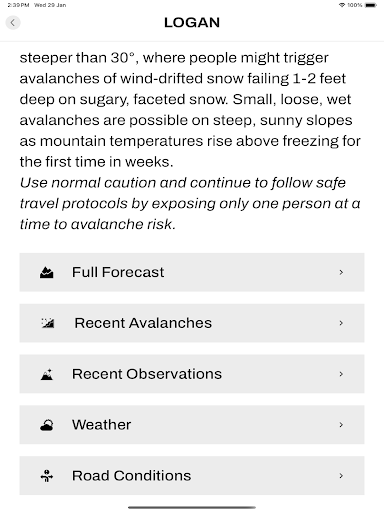The image size is (384, 512).
Task: Click the Road Conditions row chevron
Action: click(x=341, y=476)
